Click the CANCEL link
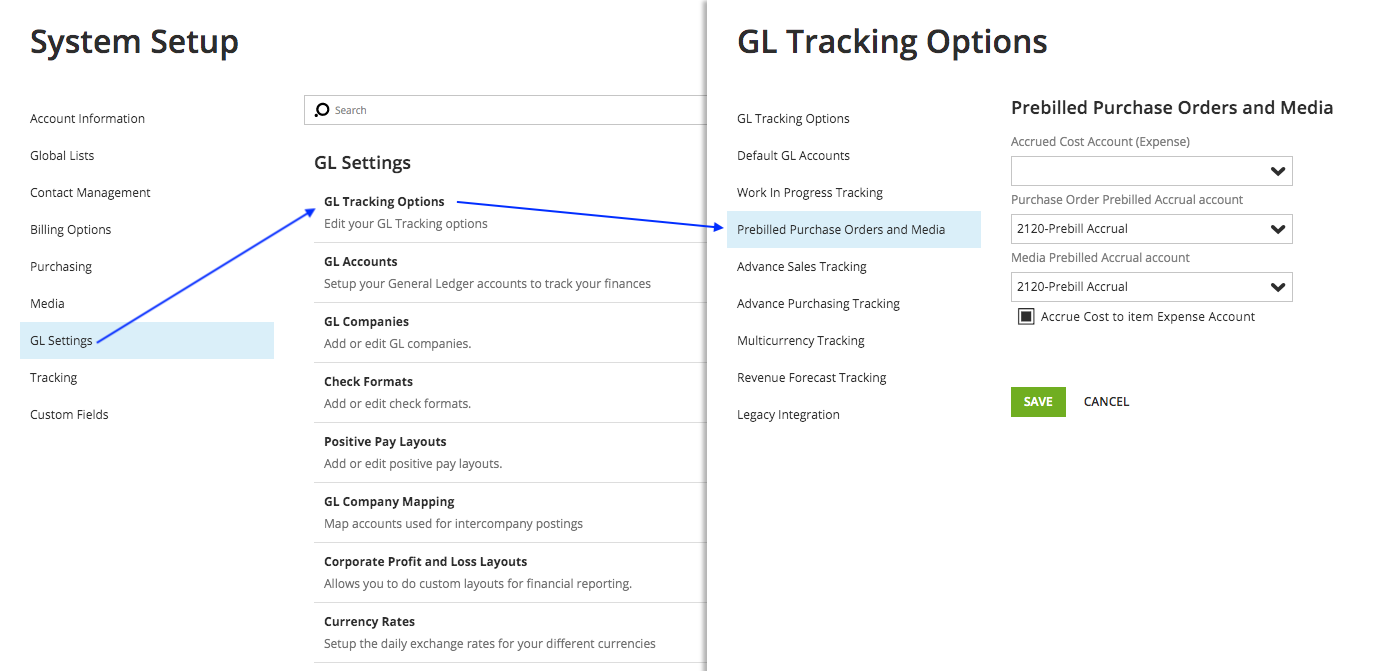This screenshot has height=671, width=1393. click(x=1106, y=401)
